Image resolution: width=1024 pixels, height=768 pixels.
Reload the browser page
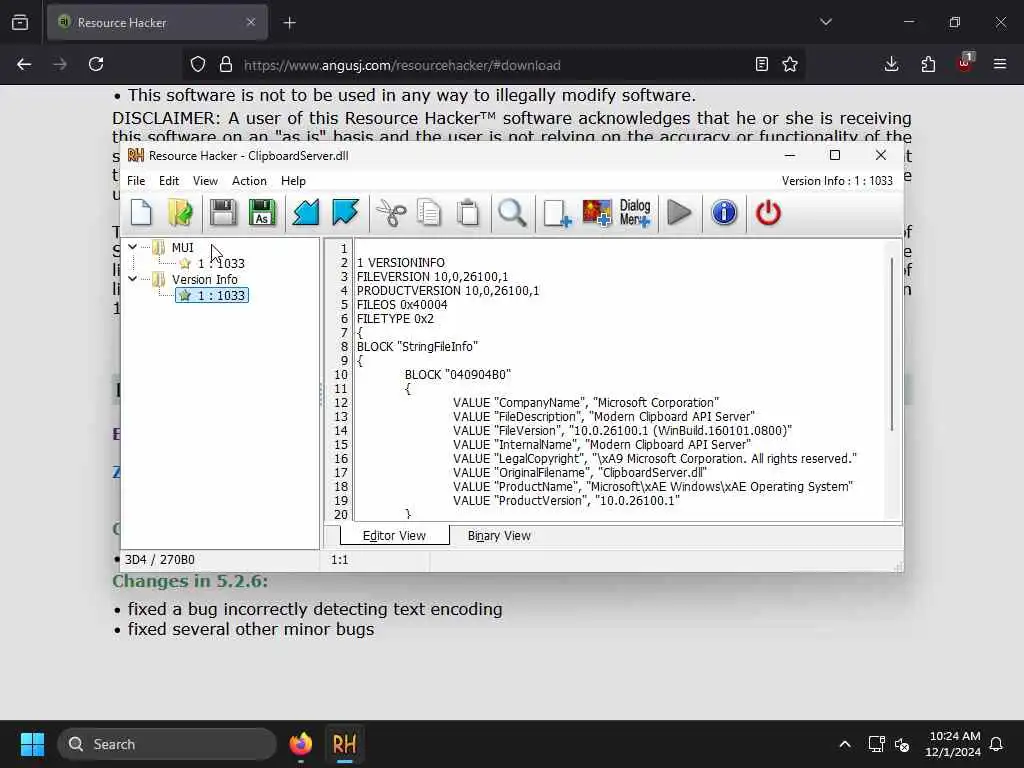coord(96,64)
